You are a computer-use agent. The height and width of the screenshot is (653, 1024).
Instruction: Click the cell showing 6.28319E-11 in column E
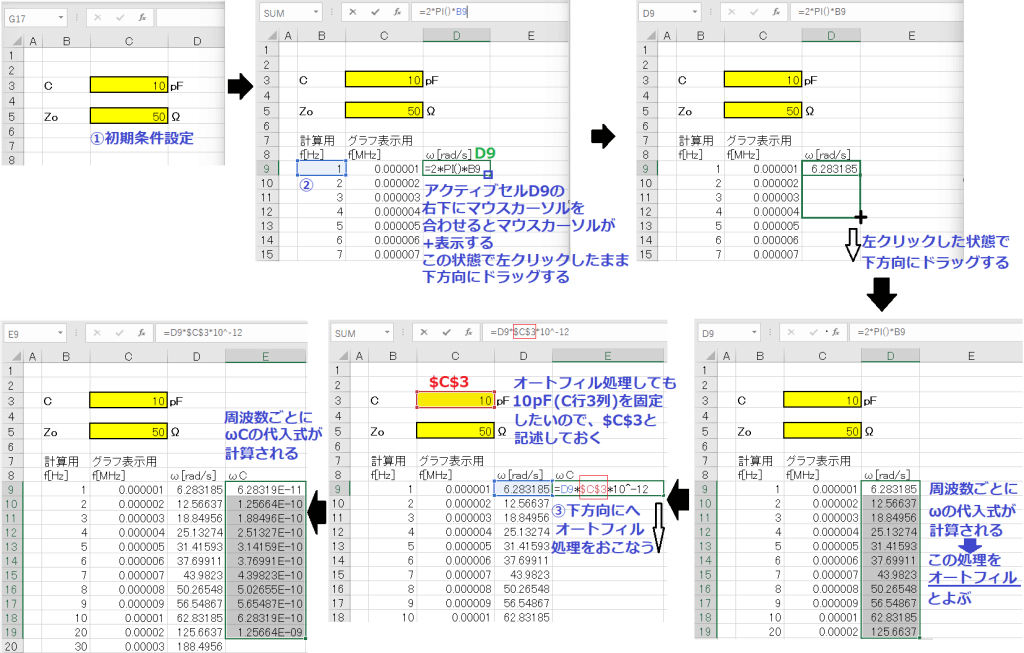[x=265, y=490]
